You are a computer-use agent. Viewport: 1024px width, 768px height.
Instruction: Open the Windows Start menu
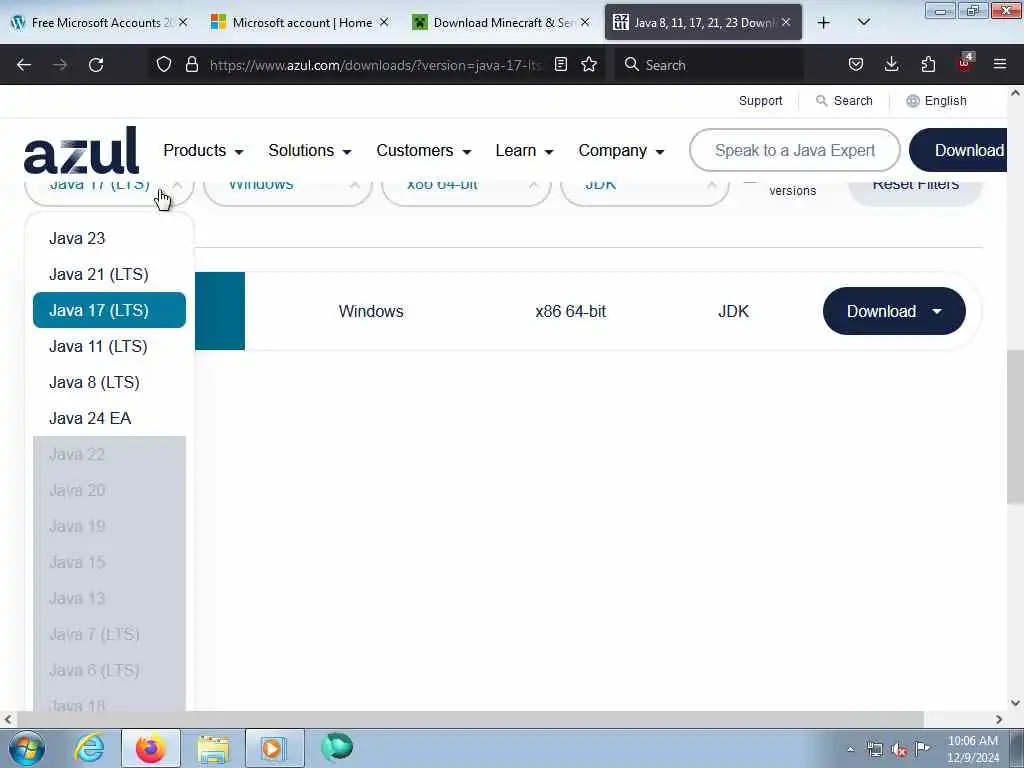click(27, 748)
